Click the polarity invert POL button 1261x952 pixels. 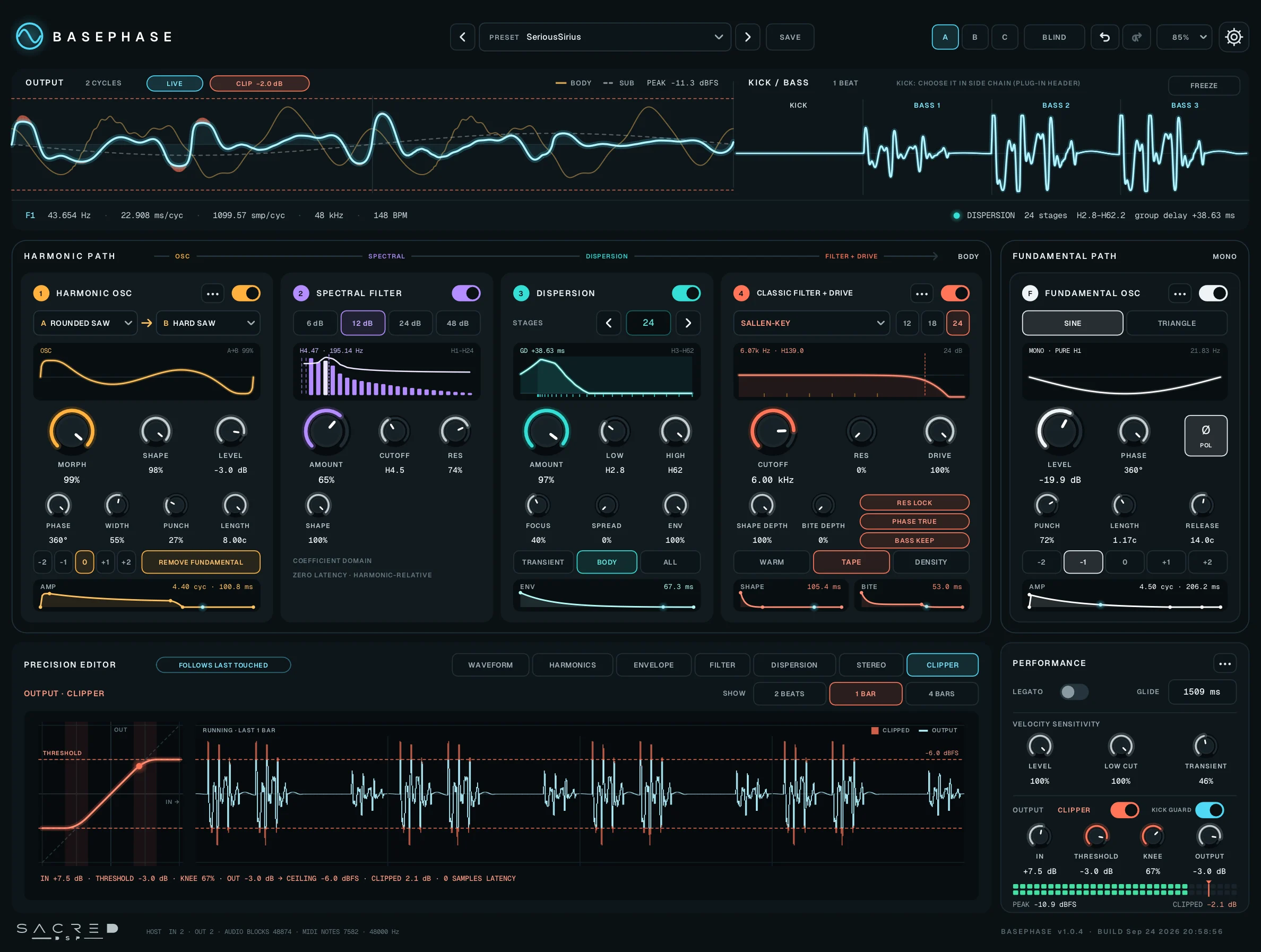click(1206, 436)
